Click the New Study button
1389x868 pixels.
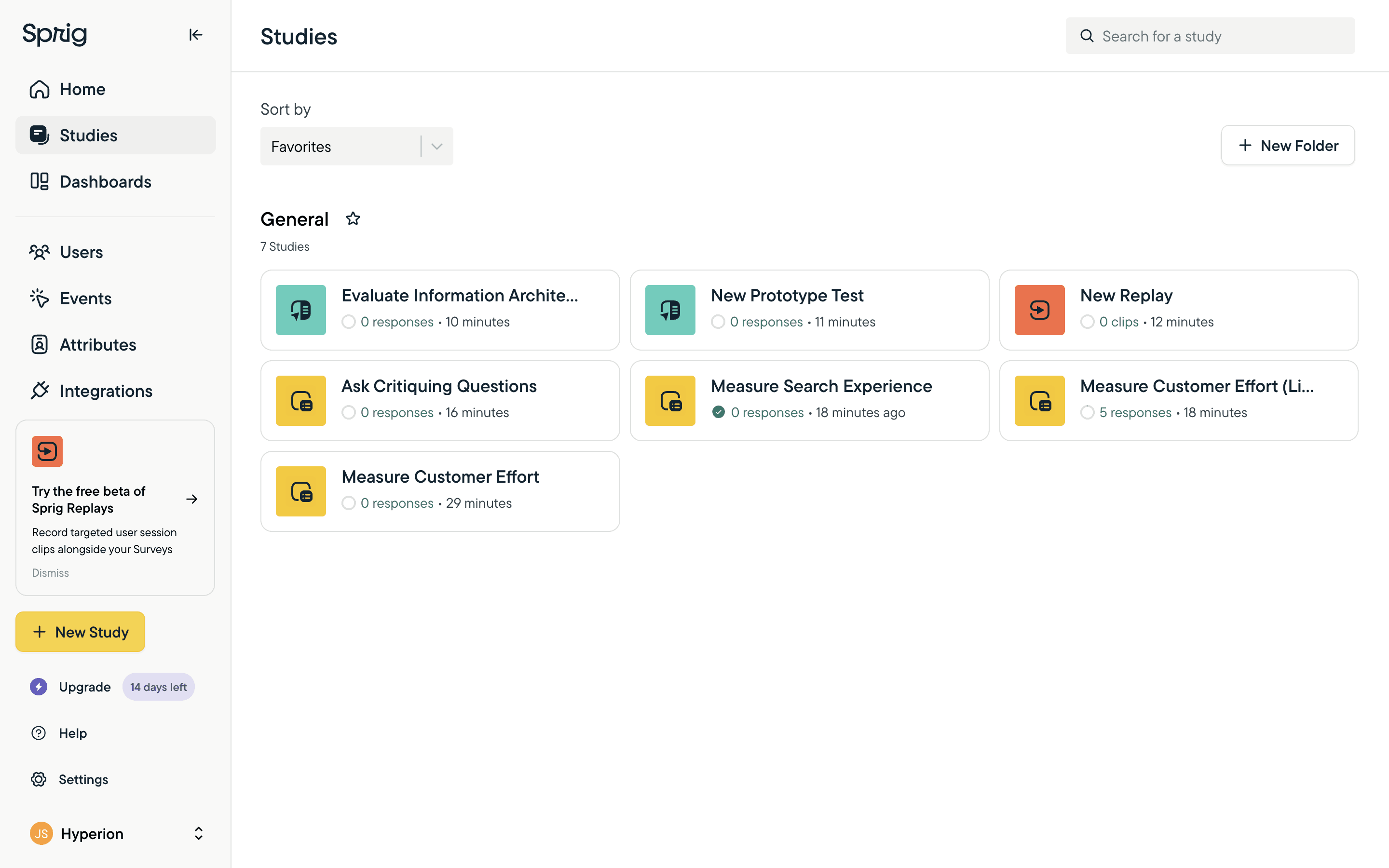(x=81, y=632)
